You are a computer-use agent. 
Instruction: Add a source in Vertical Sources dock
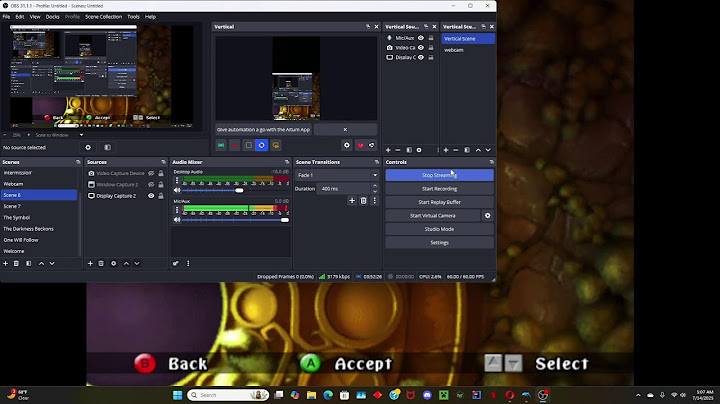(x=388, y=150)
